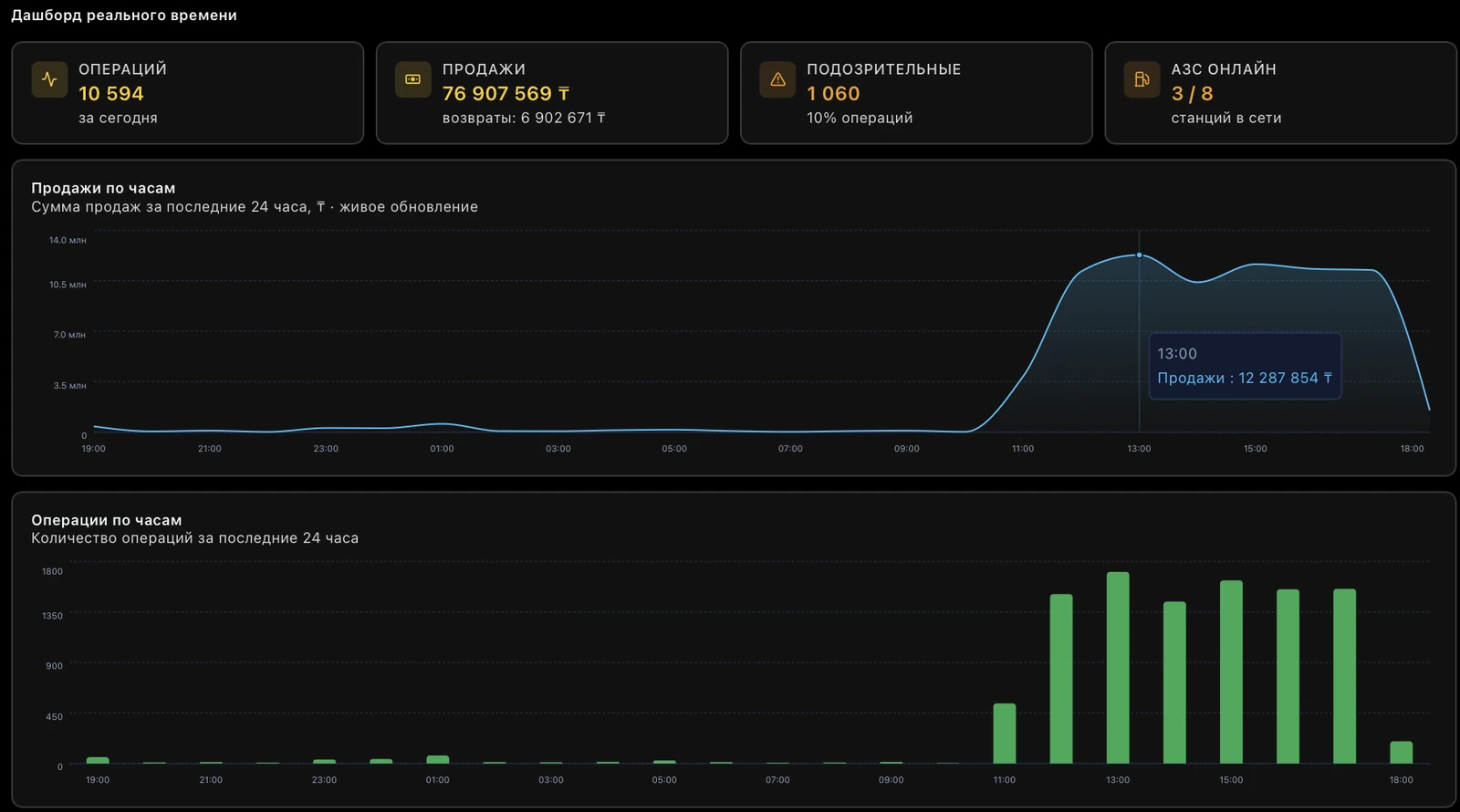Viewport: 1460px width, 812px height.
Task: Click the tooltip value Продажи : 12 287 854 ₸
Action: [x=1245, y=378]
